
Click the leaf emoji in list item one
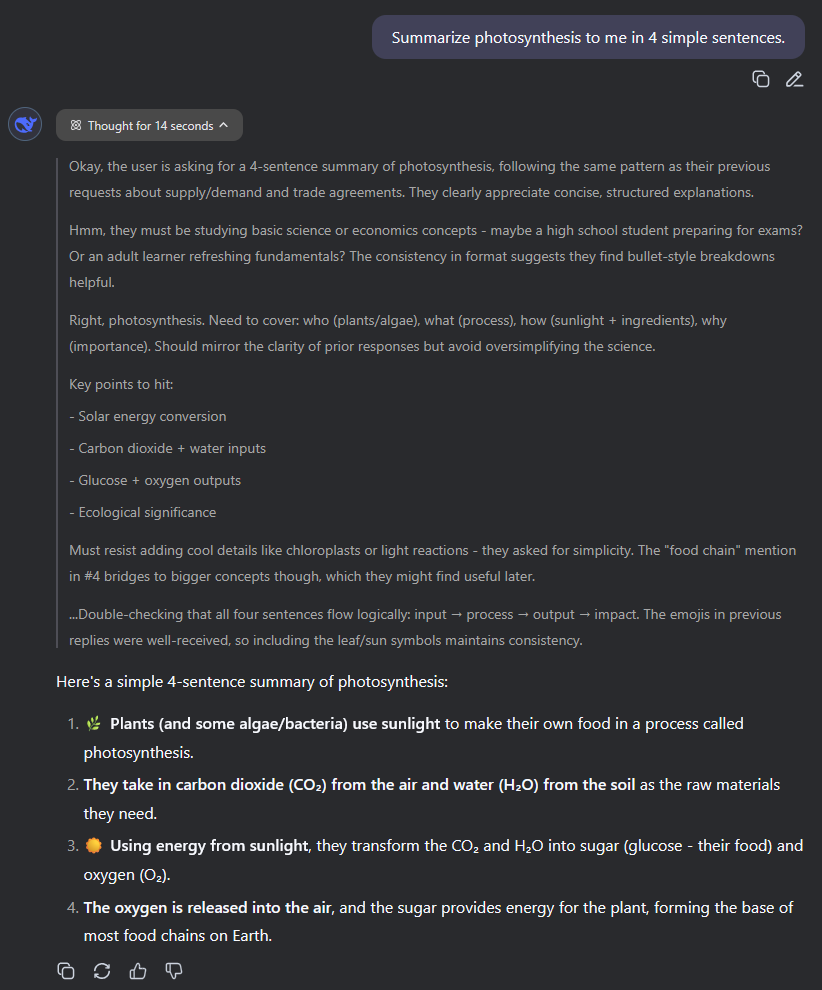93,724
